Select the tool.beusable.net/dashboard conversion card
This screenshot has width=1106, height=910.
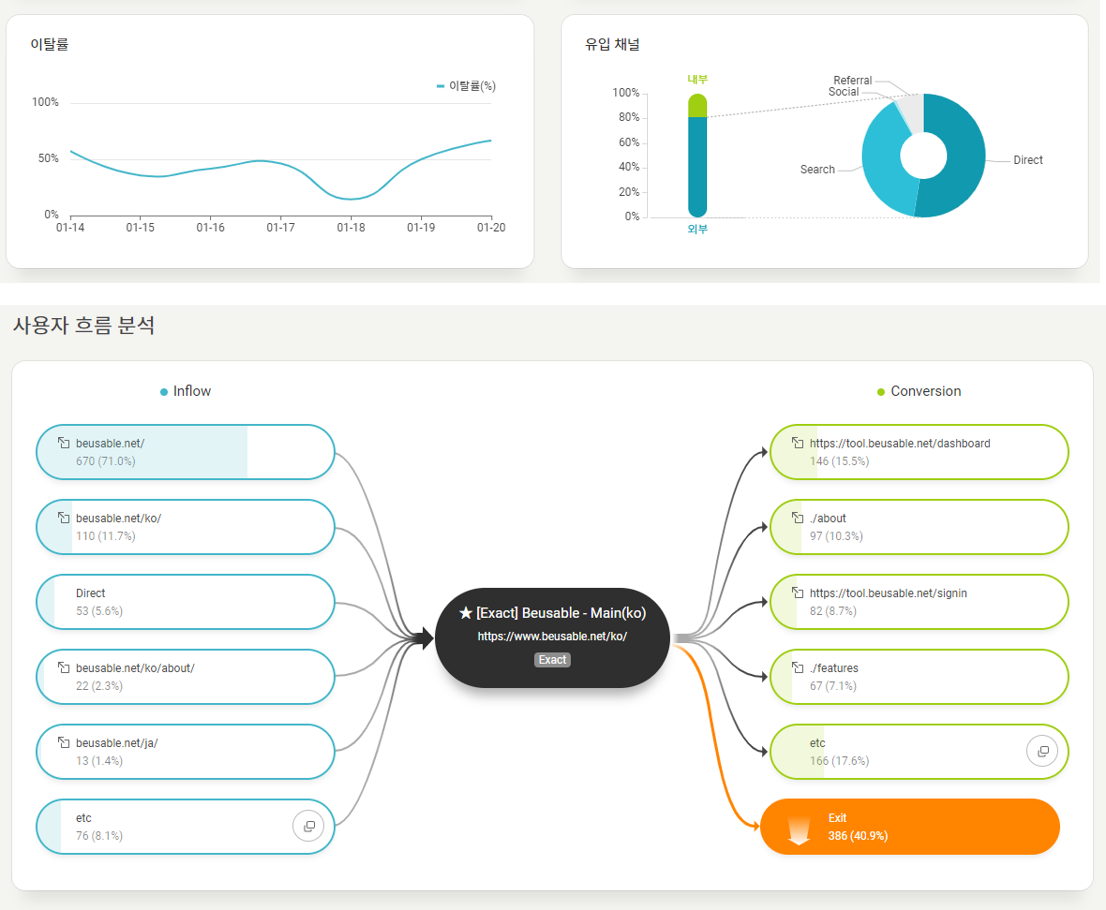(x=919, y=452)
